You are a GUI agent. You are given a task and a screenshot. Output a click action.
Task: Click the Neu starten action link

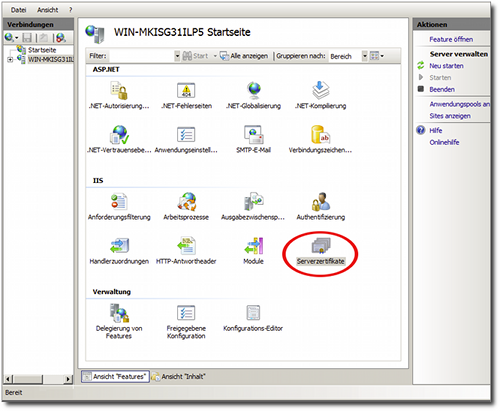[446, 66]
